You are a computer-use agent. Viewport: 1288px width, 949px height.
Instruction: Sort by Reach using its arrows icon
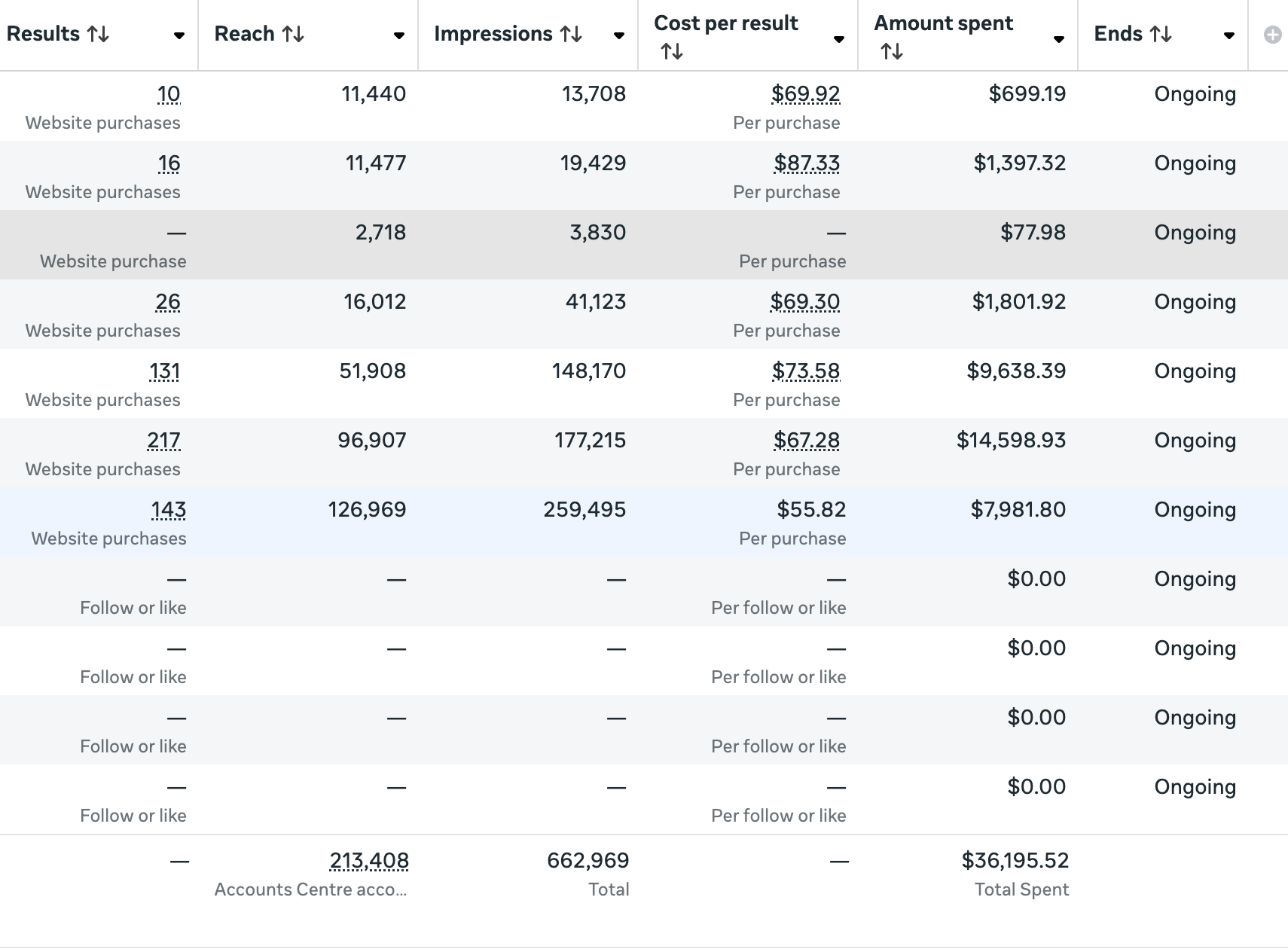click(x=293, y=34)
